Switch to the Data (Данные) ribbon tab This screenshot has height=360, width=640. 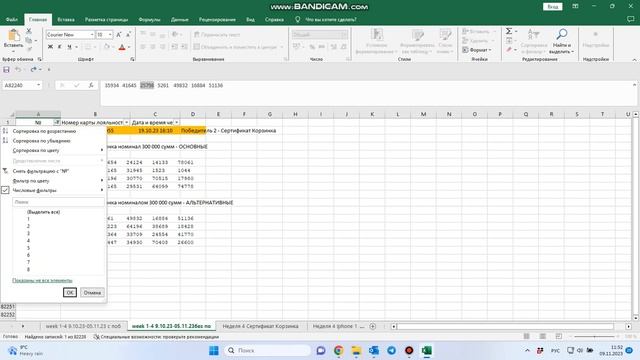tap(180, 20)
